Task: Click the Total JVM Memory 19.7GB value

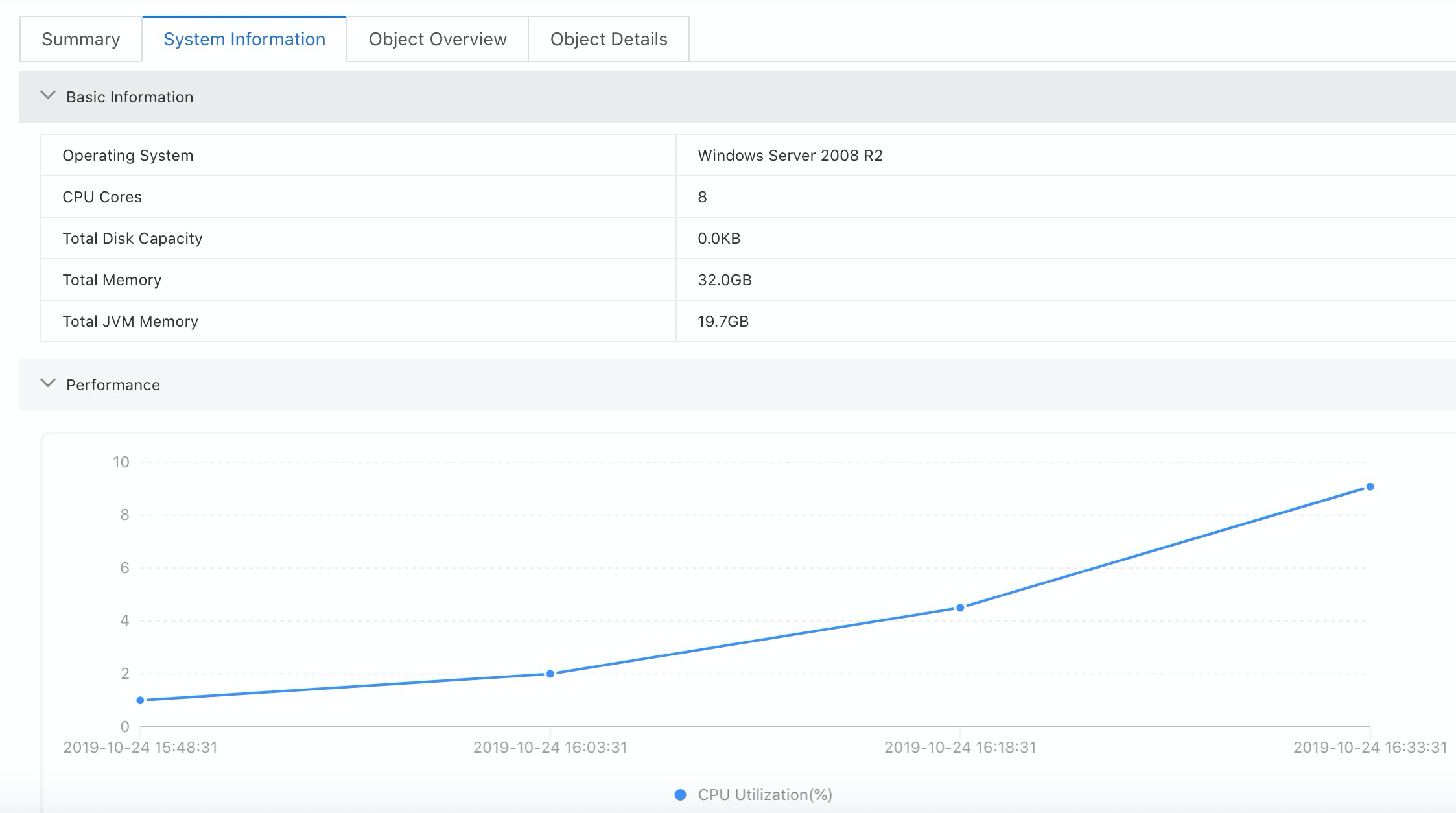Action: [723, 322]
